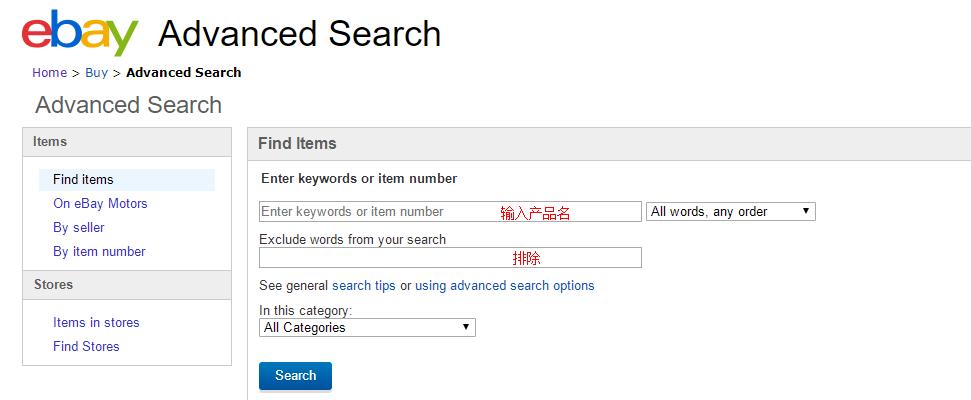Click the Exclude words input field
Viewport: 971px width, 400px height.
point(450,258)
